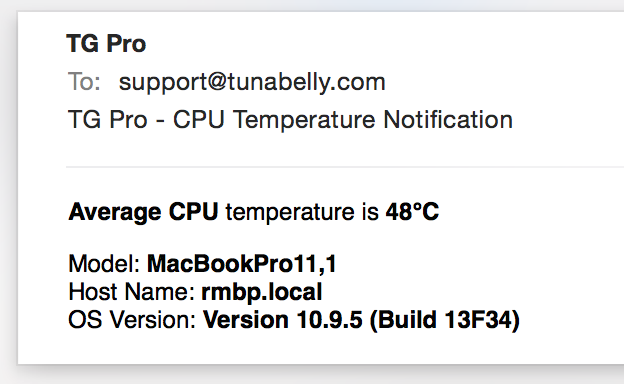Click the 48°C temperature value
The height and width of the screenshot is (384, 624).
coord(412,211)
